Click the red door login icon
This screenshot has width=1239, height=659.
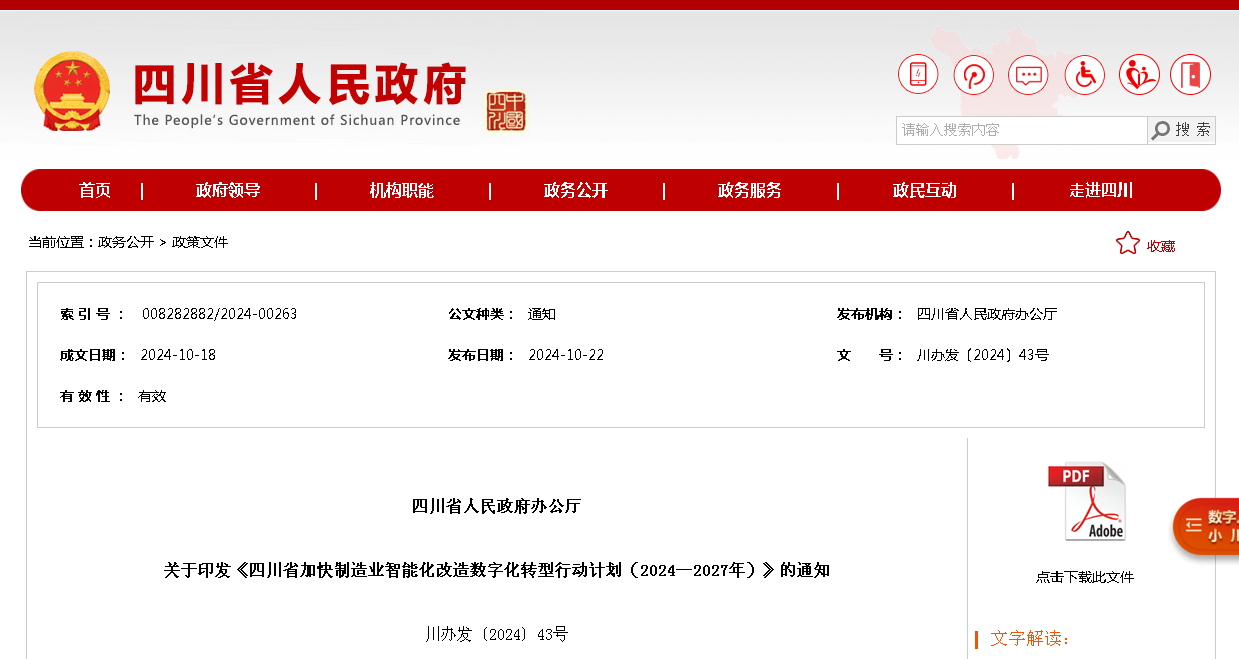1190,75
